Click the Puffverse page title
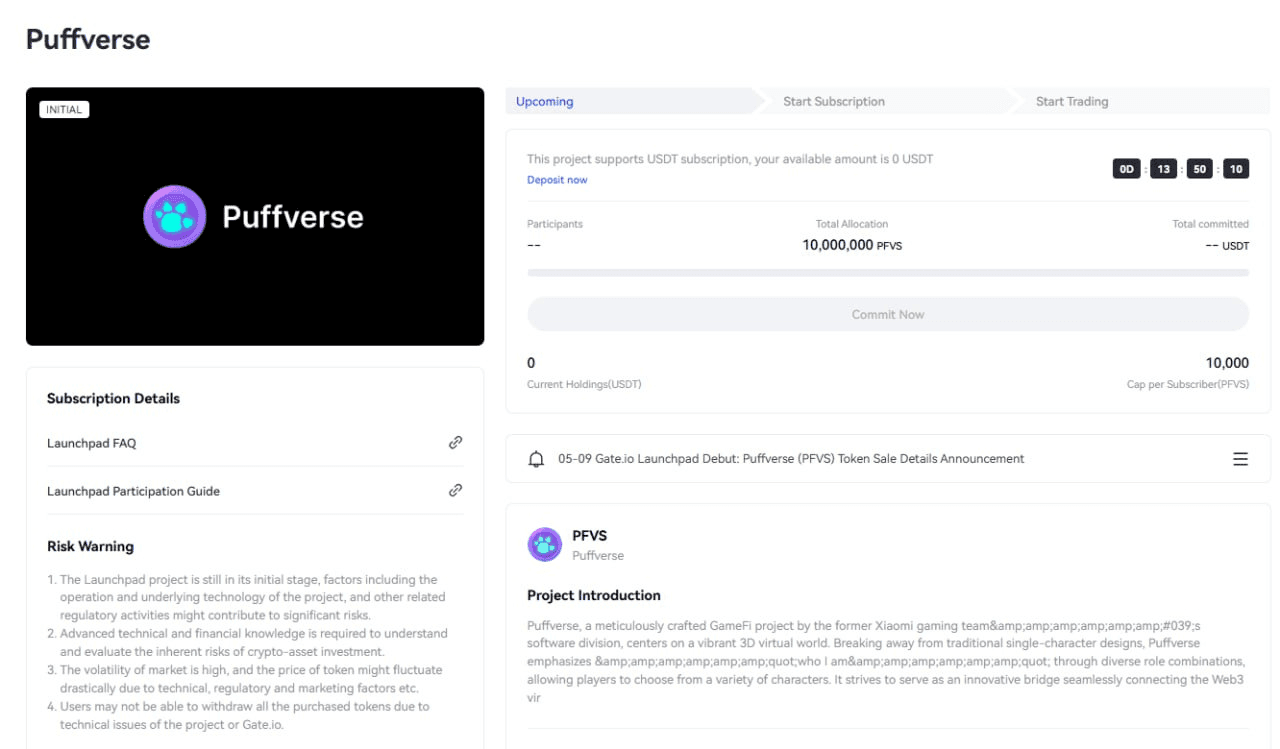Screen dimensions: 1280x749 (88, 40)
